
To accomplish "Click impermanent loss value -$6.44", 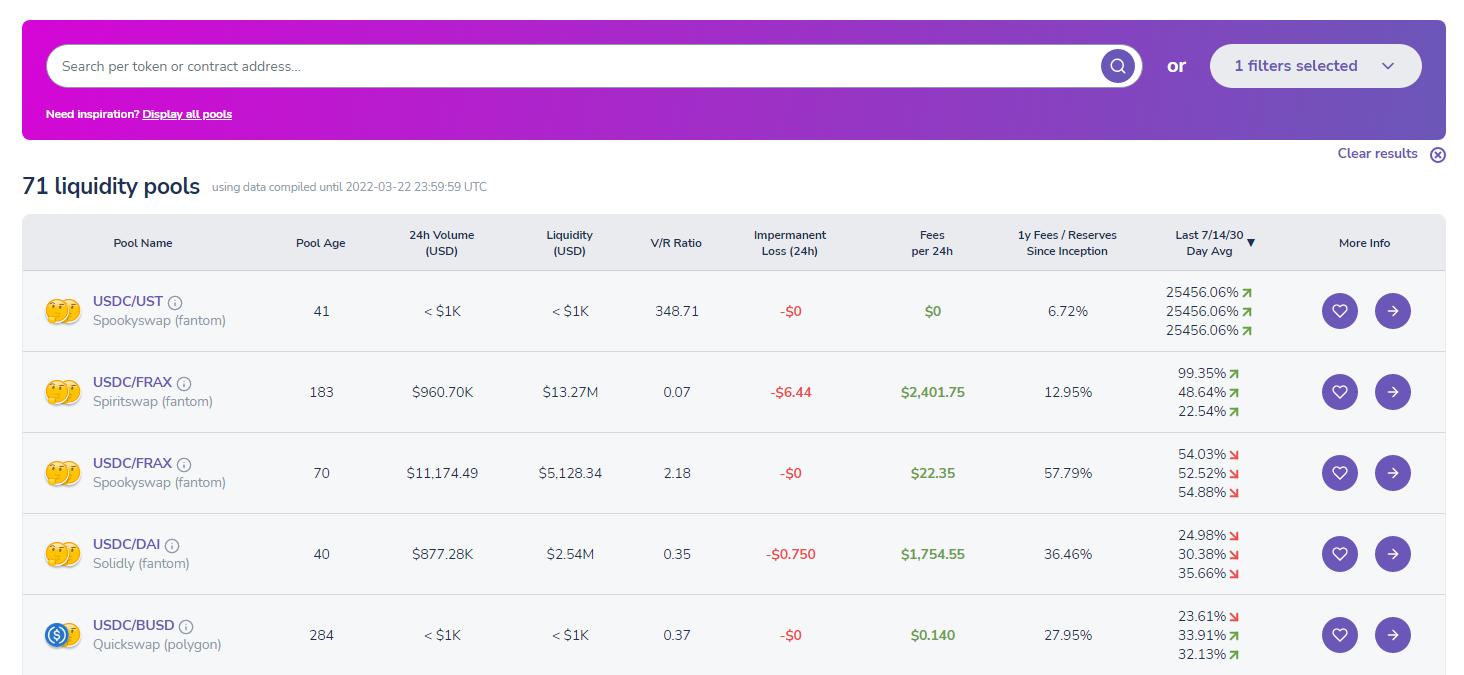I will (791, 392).
